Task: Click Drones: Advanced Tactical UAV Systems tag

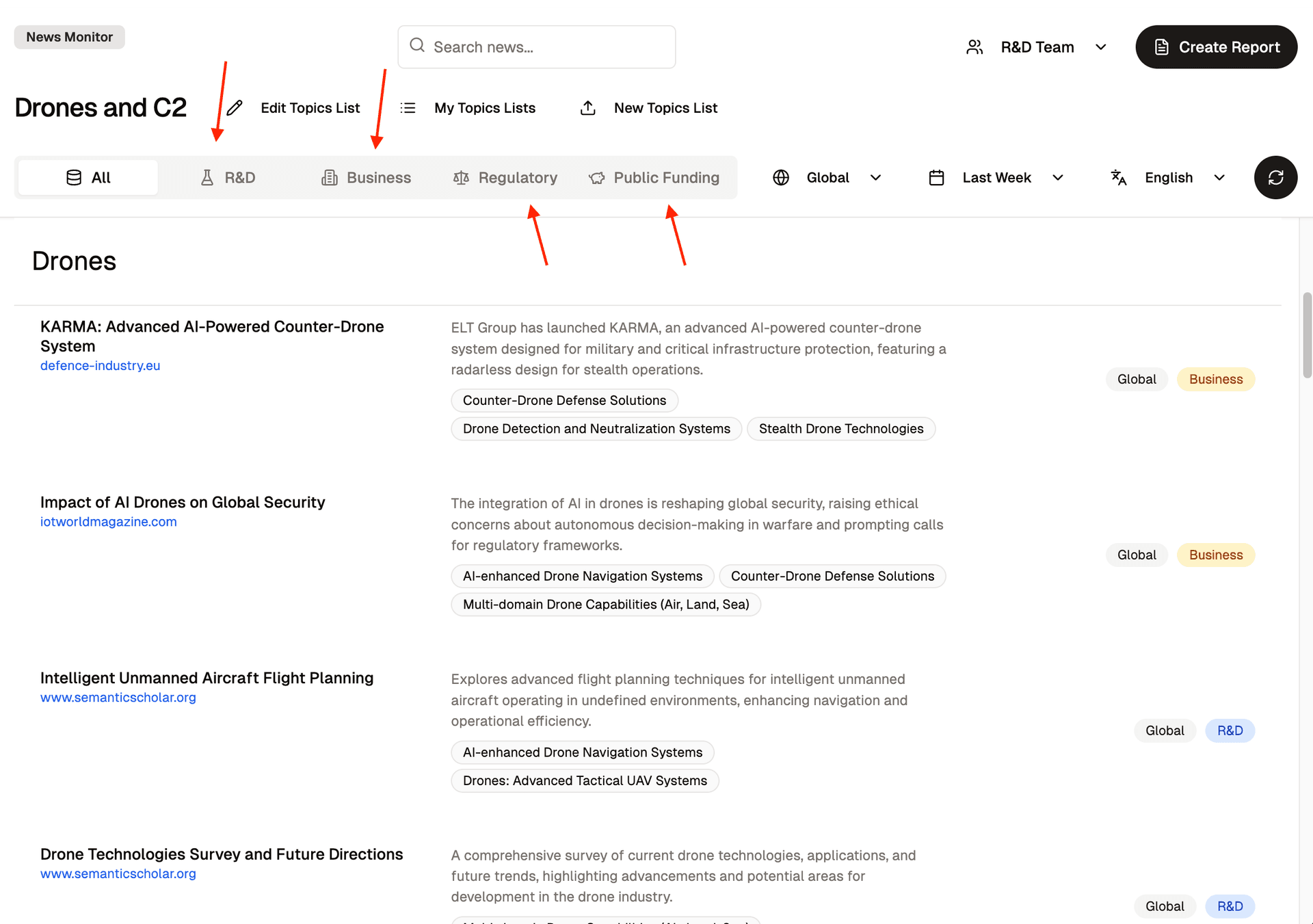Action: (585, 781)
